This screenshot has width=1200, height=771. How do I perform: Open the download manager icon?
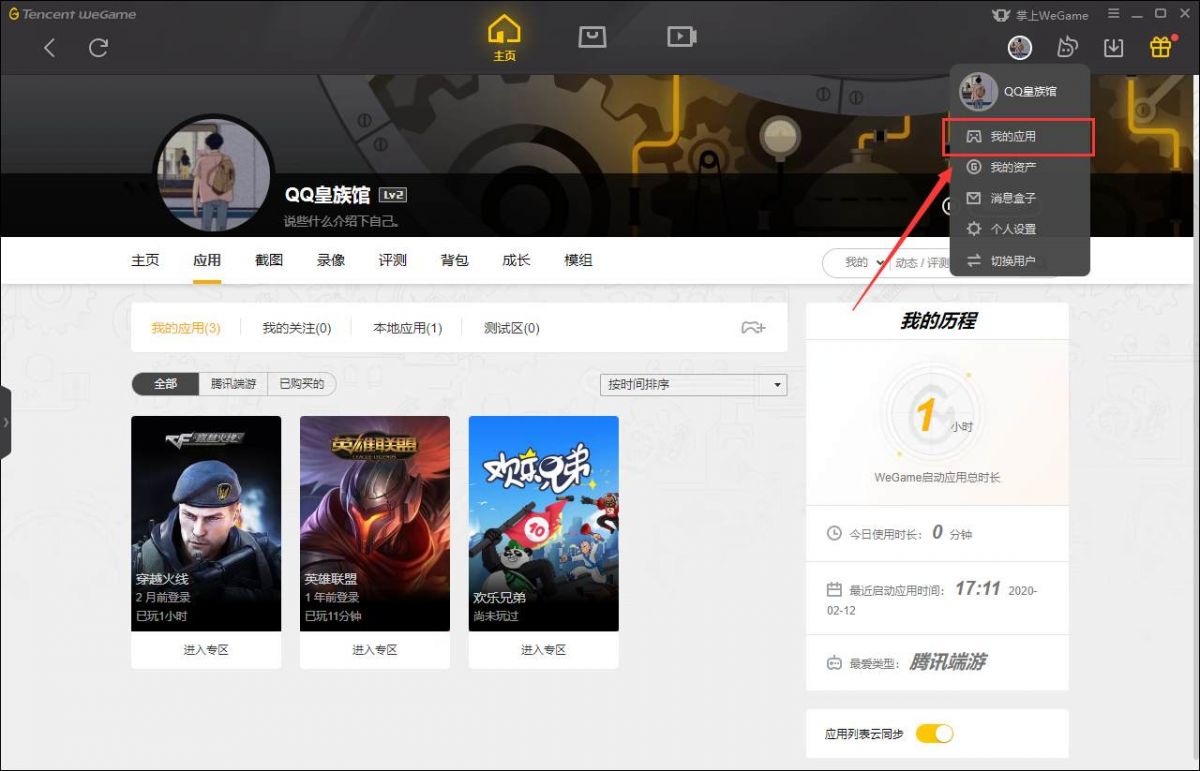point(1113,47)
